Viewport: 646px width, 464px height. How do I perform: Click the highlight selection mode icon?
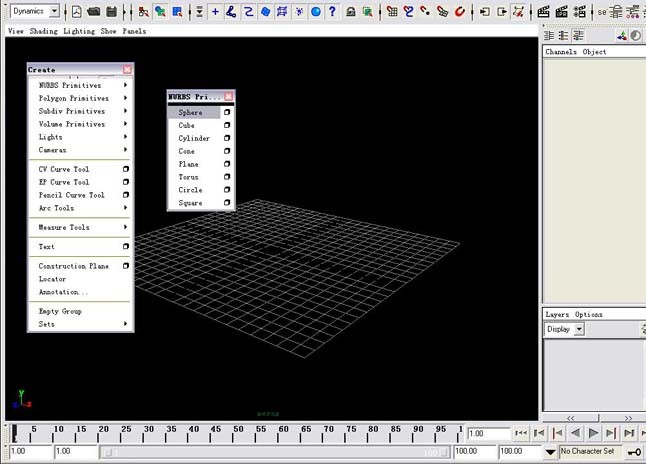367,12
